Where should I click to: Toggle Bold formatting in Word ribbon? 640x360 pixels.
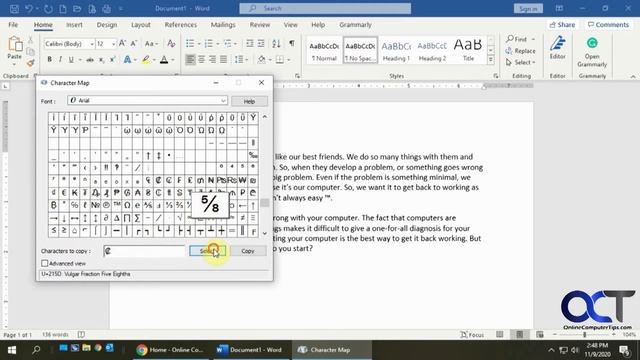coord(49,60)
